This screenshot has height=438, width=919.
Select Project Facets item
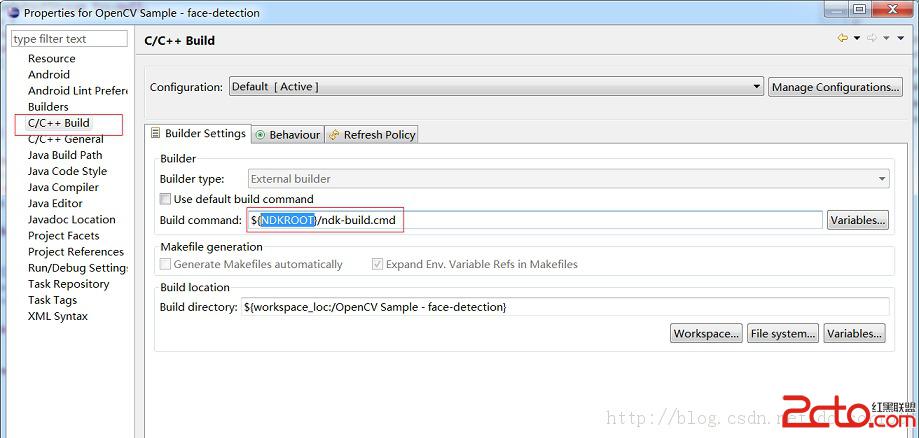click(63, 236)
